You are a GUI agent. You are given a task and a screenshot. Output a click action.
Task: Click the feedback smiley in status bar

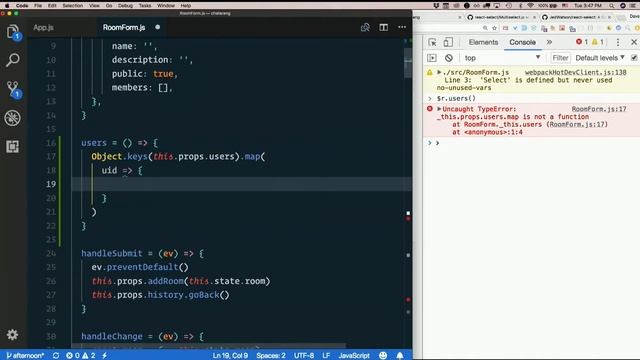(x=383, y=356)
